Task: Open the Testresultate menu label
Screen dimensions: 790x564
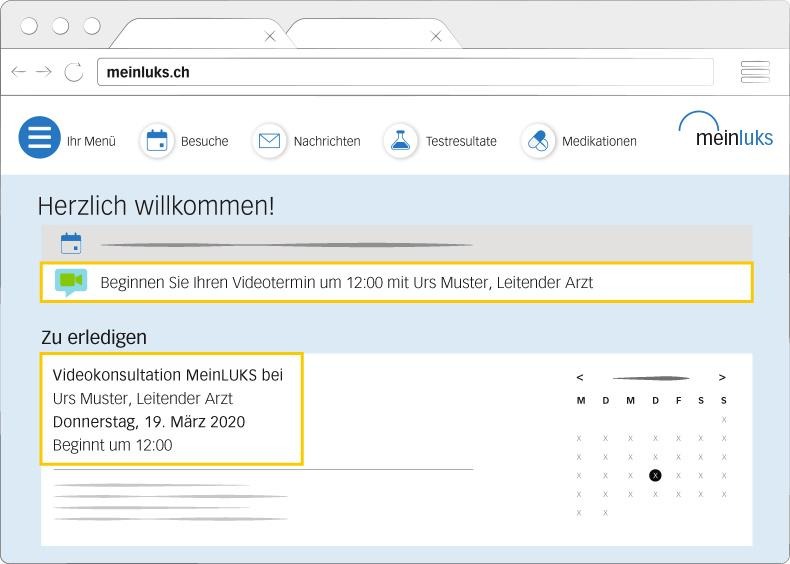Action: point(461,141)
